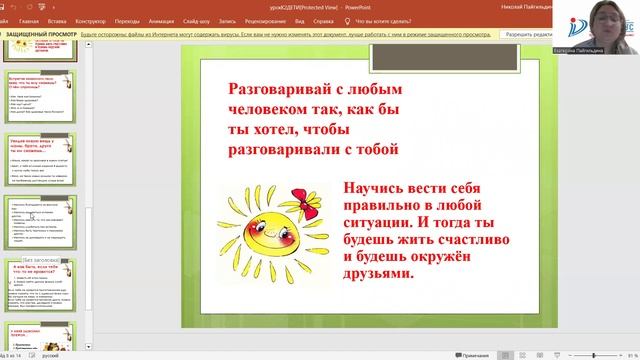Select the slide thumbnail with the bulleted 'Научись' list
640x360 pixels.
click(x=40, y=222)
